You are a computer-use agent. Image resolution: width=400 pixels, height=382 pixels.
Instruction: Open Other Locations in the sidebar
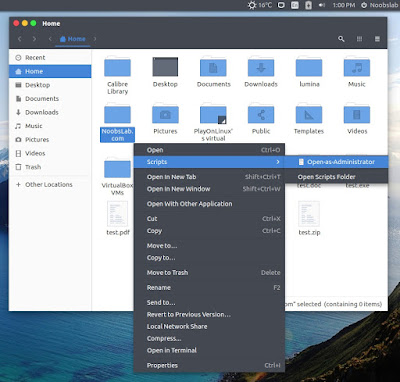coord(50,185)
